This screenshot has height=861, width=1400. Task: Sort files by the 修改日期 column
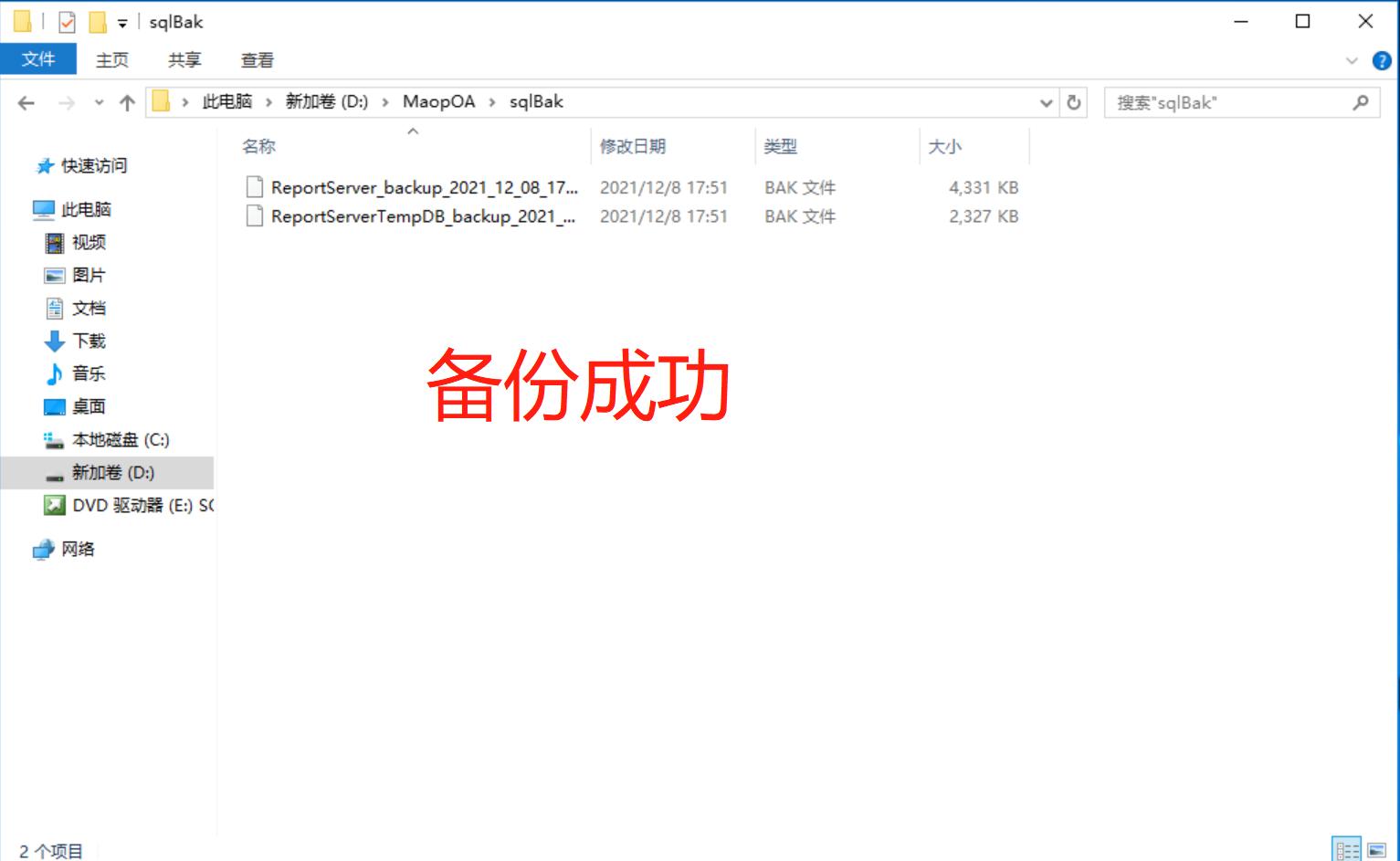(x=639, y=147)
